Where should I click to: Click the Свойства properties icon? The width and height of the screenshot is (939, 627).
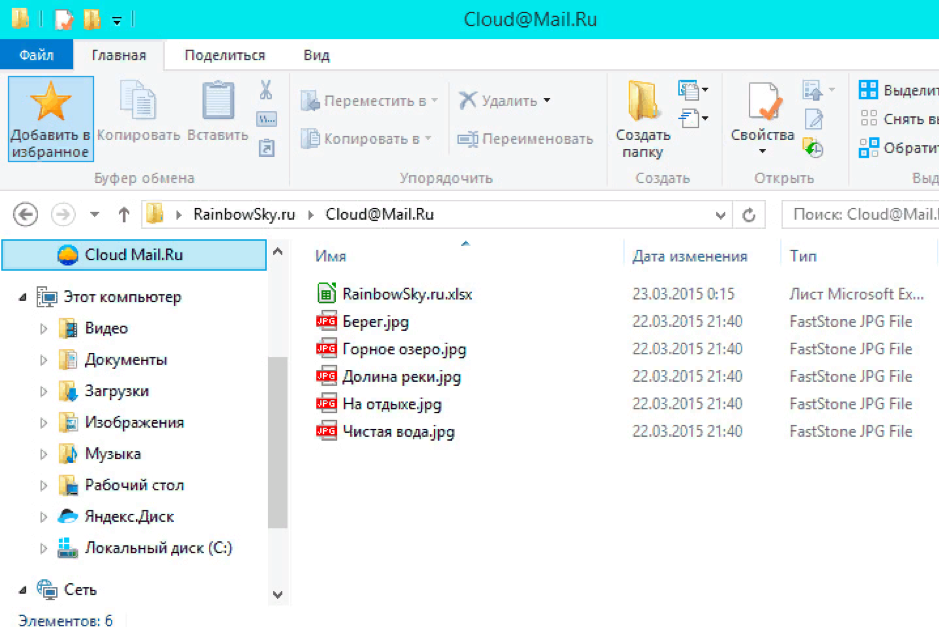pos(764,101)
